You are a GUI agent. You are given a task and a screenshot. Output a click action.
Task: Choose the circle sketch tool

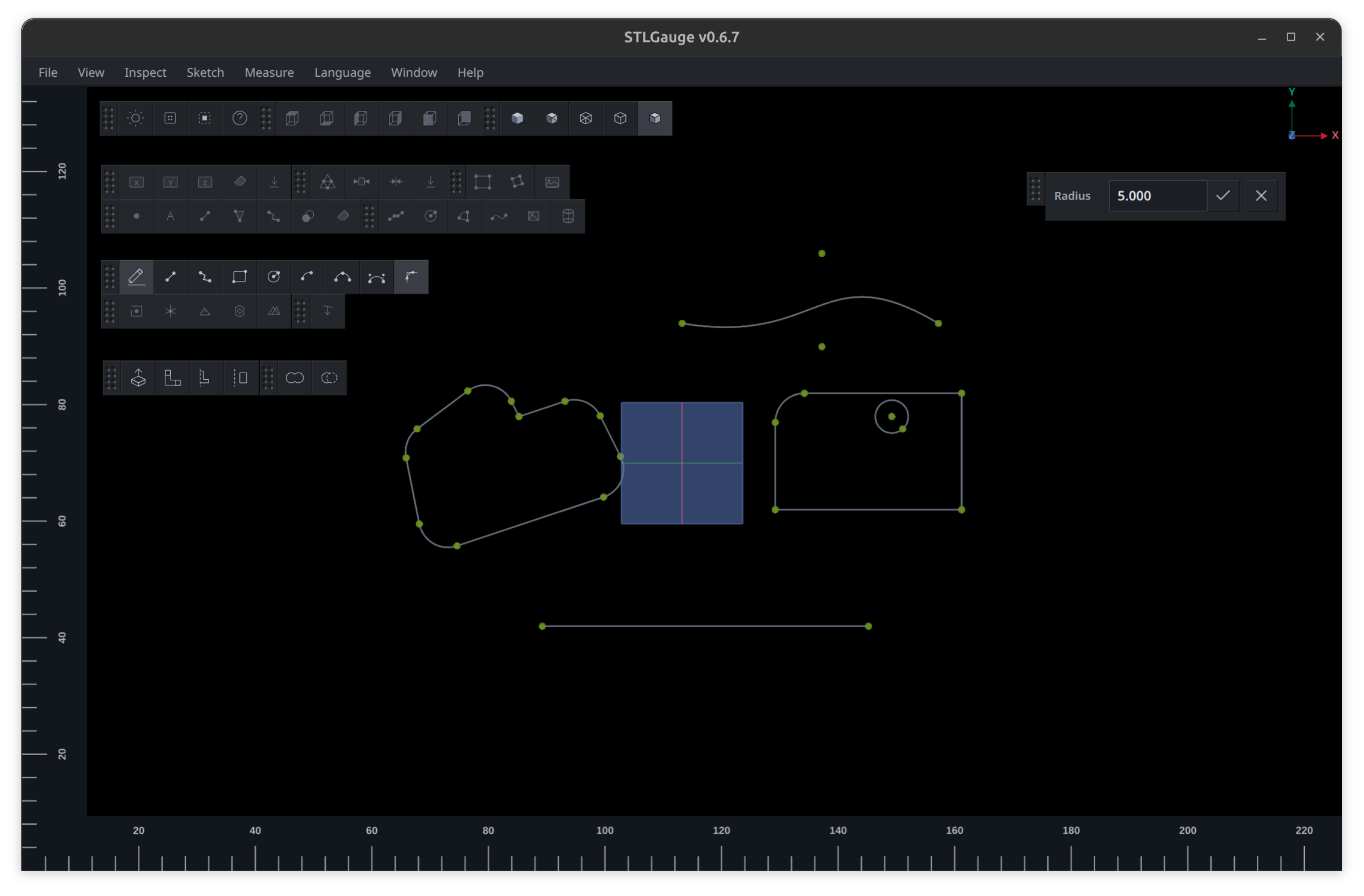tap(274, 277)
